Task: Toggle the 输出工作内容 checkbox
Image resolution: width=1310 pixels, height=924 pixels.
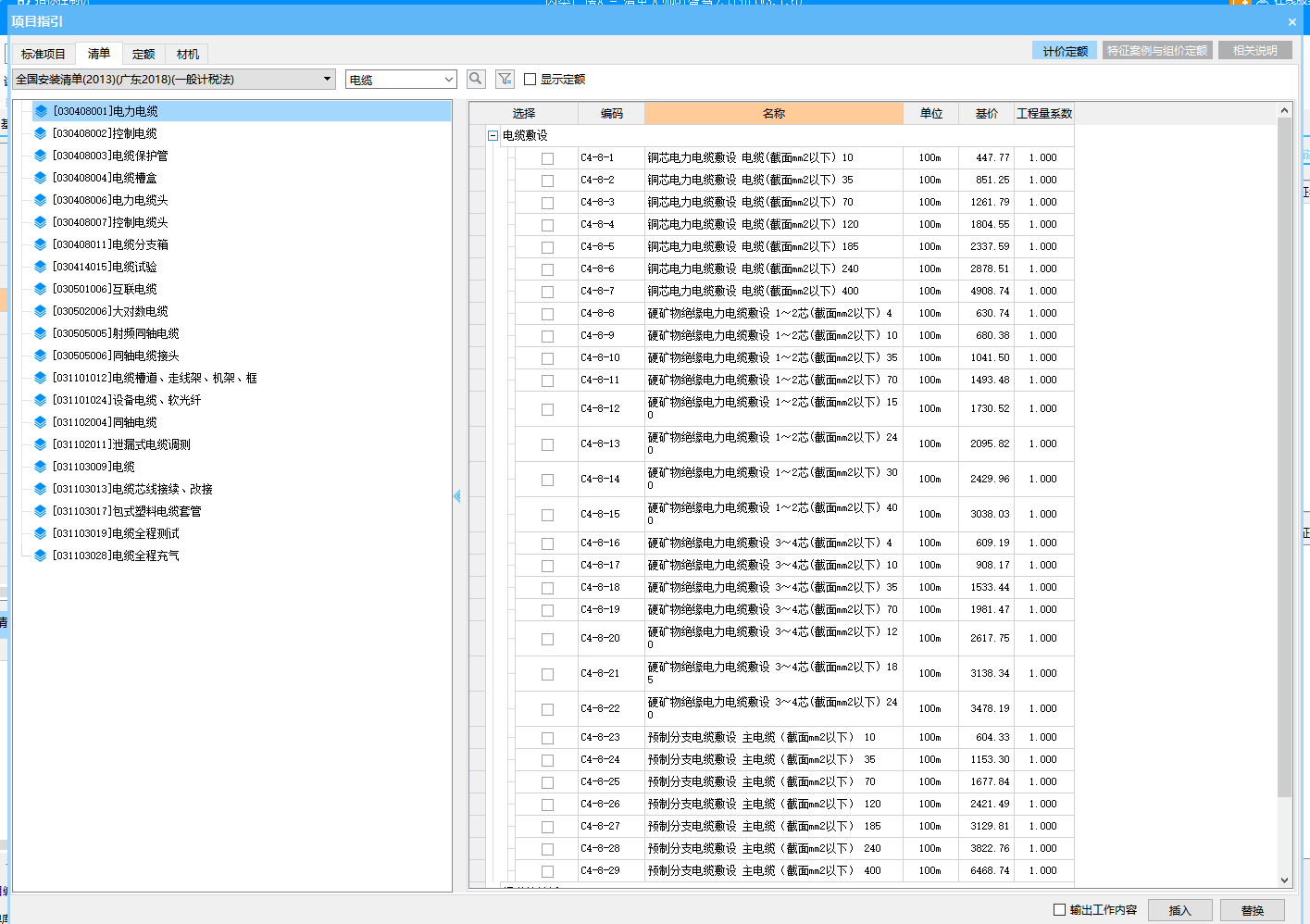Action: (x=1059, y=910)
